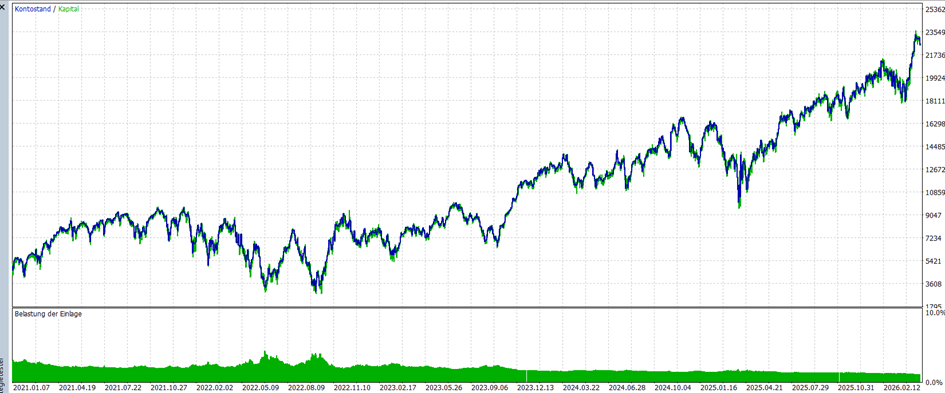Click the 2023.09.06 date label
Screen dimensions: 945x393
click(x=489, y=388)
